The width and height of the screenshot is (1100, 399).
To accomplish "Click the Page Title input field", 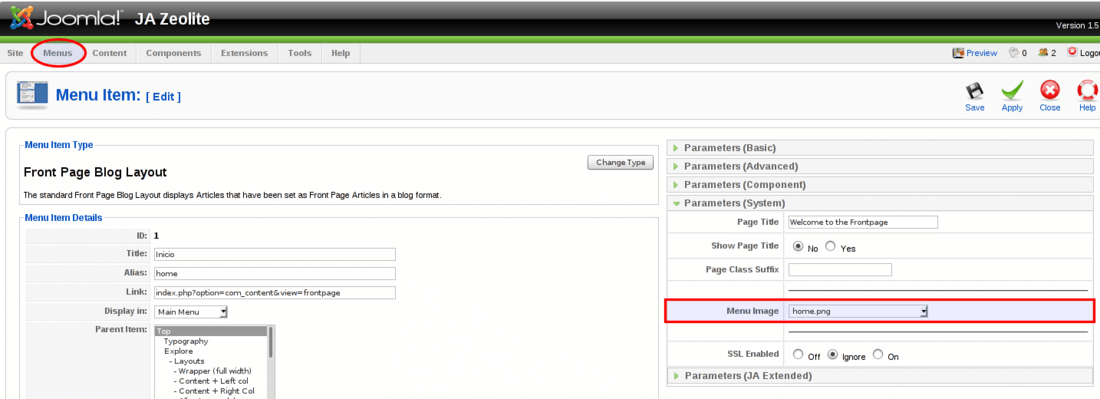I will 863,222.
